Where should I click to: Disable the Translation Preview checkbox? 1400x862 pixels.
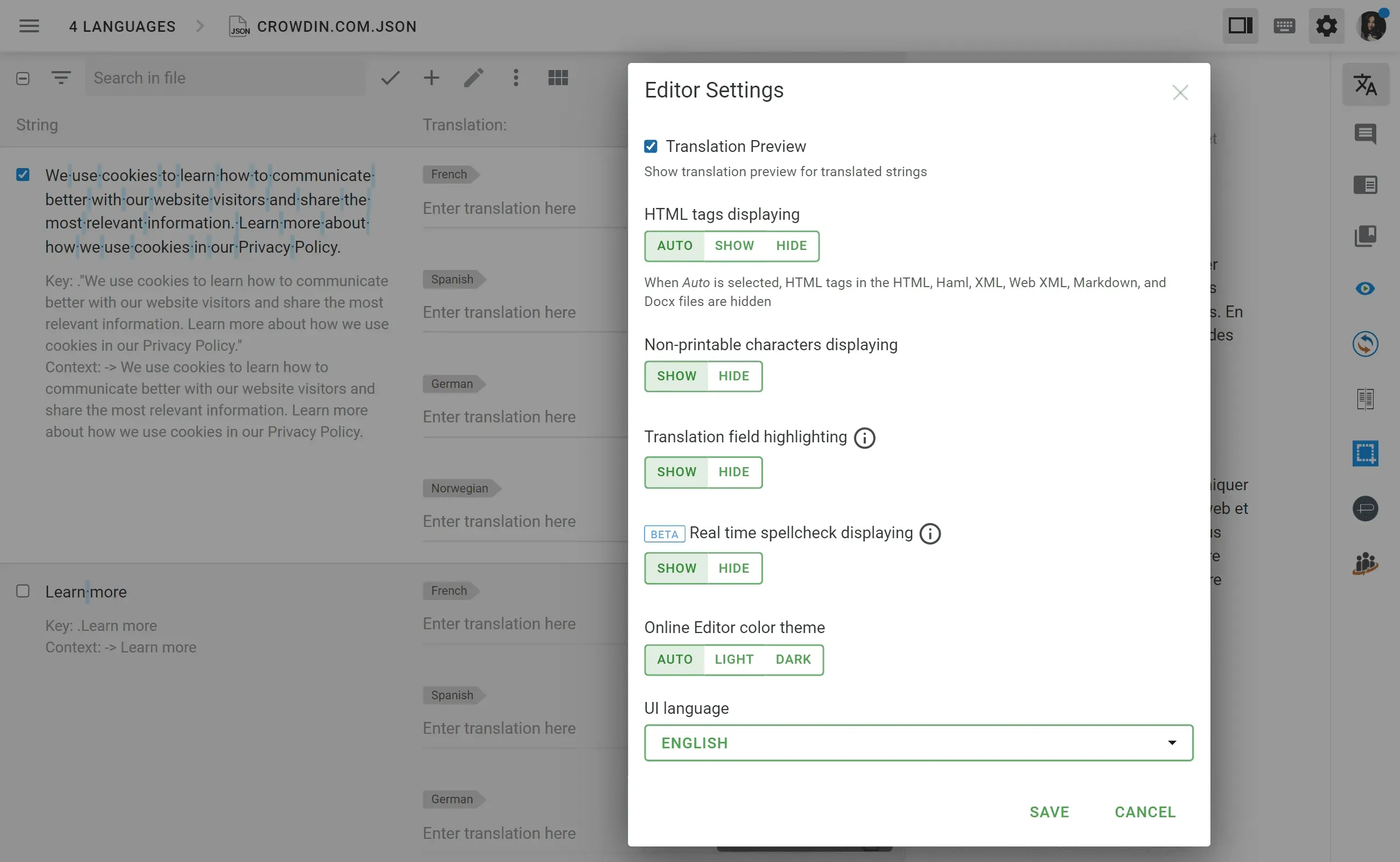[650, 147]
